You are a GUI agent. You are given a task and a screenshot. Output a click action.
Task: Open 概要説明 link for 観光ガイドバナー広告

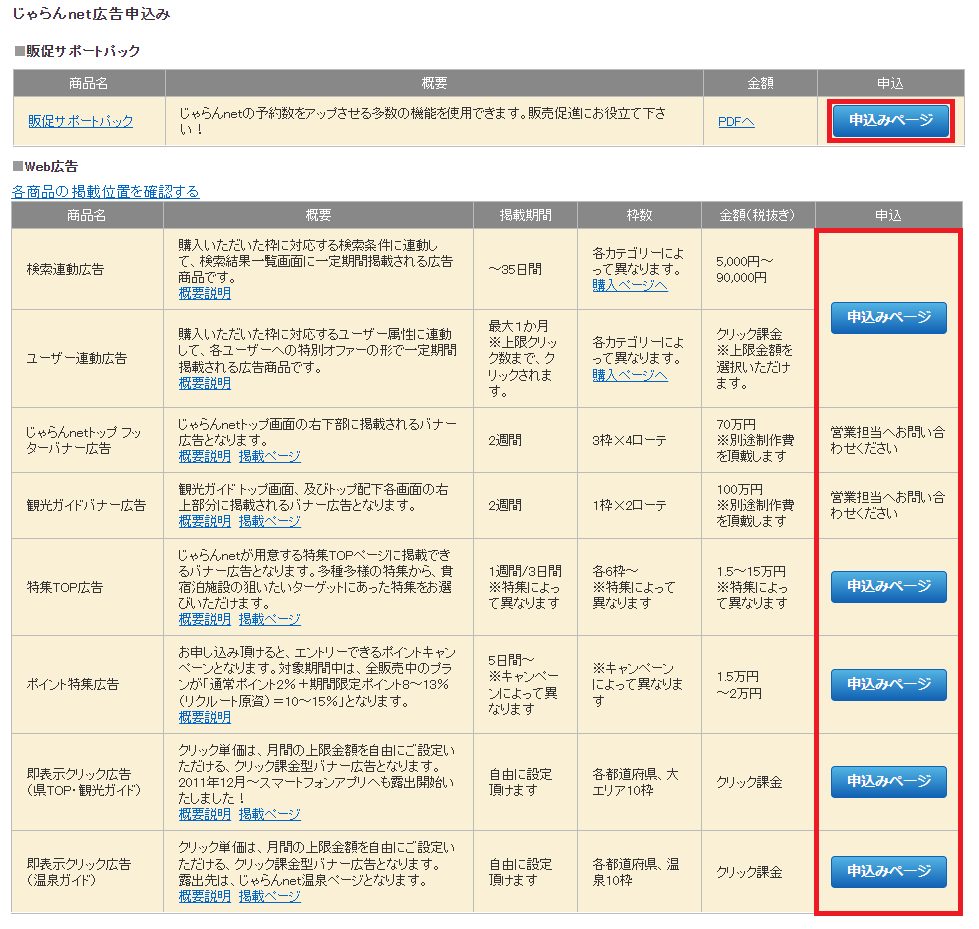coord(204,521)
